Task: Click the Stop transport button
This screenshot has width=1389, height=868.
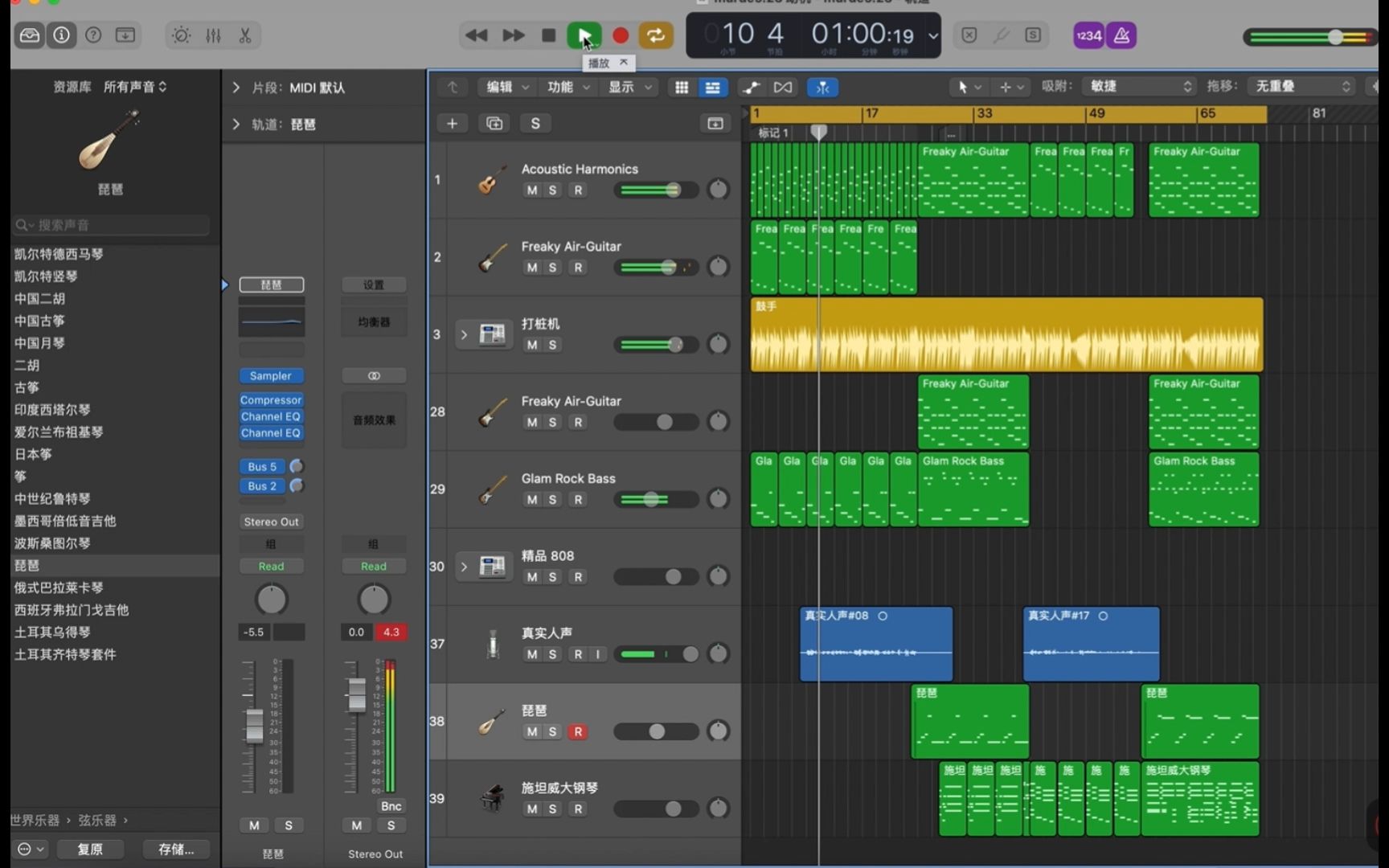Action: pos(549,35)
